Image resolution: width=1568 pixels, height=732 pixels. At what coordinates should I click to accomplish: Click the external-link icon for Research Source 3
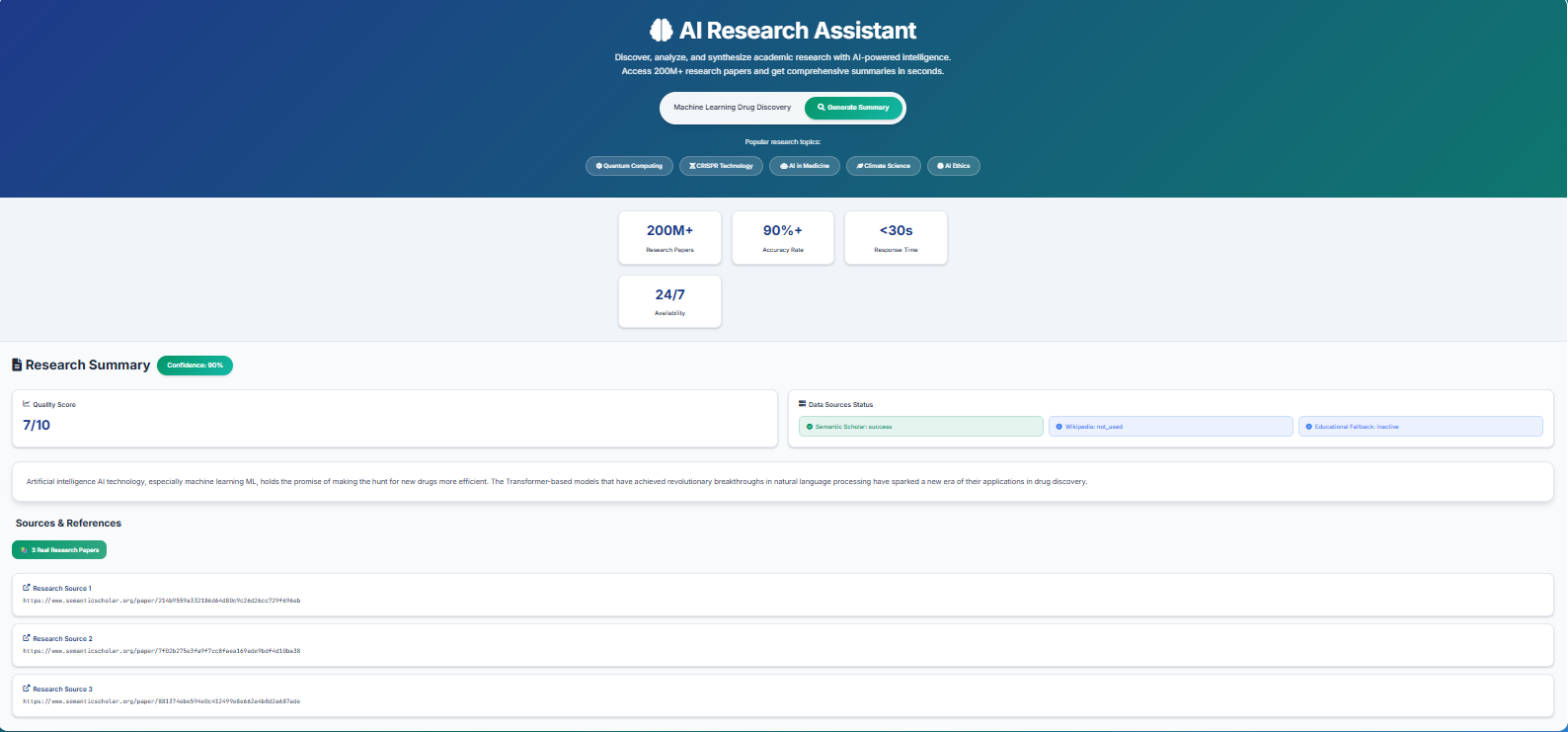[27, 689]
